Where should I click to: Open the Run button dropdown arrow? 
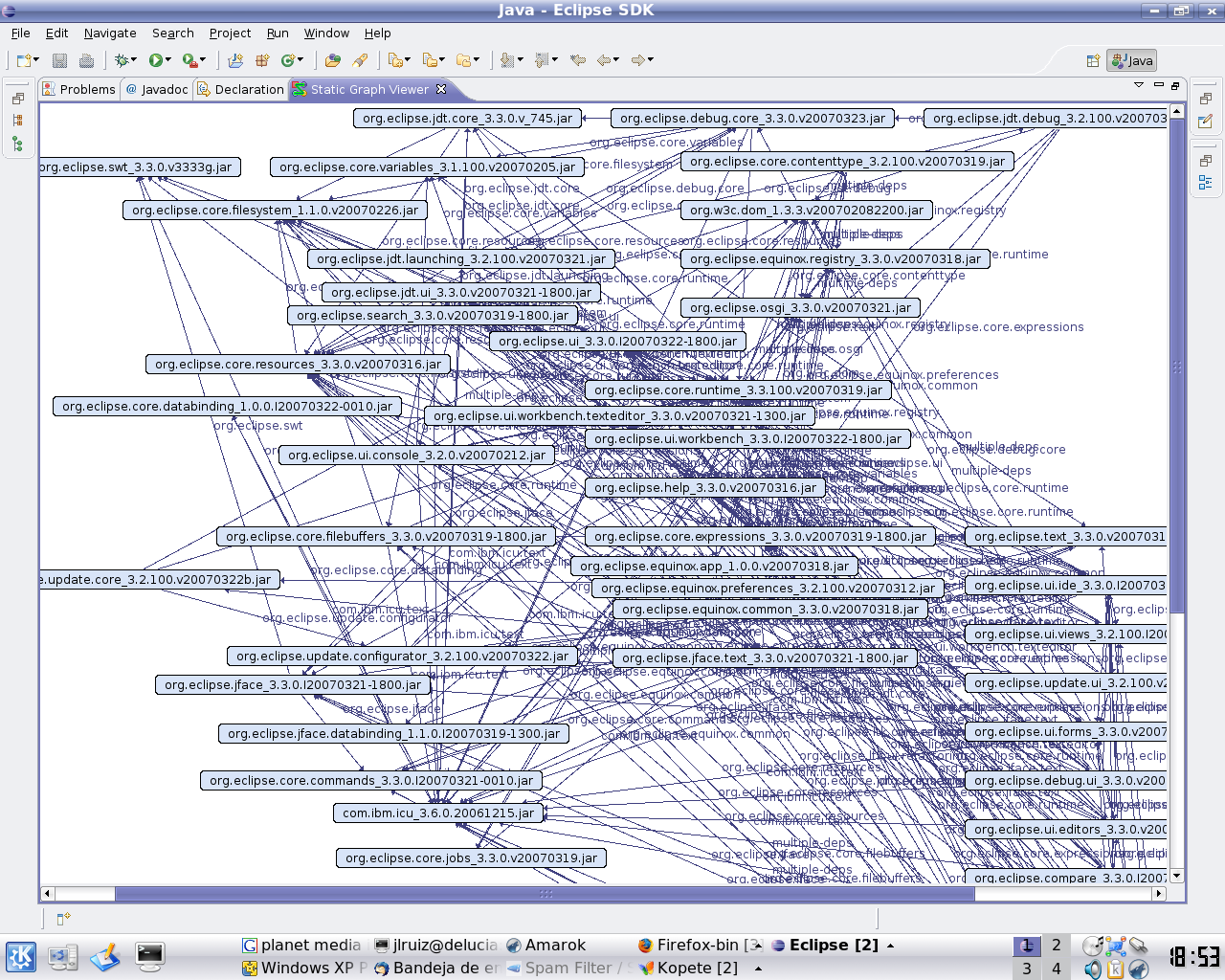[168, 60]
